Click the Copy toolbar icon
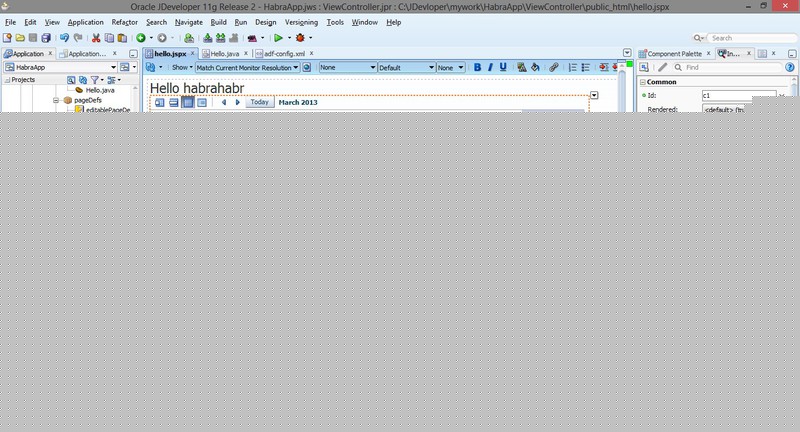Viewport: 800px width, 432px height. click(x=109, y=38)
